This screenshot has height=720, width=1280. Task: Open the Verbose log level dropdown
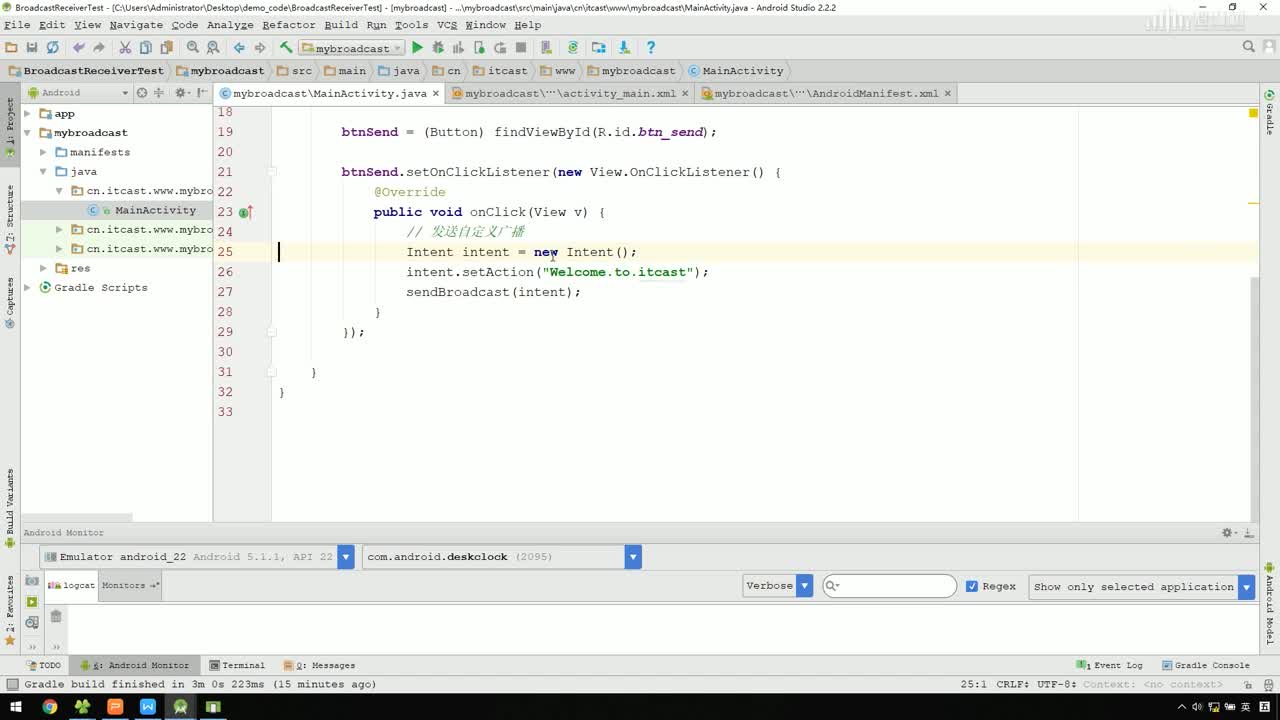tap(777, 586)
